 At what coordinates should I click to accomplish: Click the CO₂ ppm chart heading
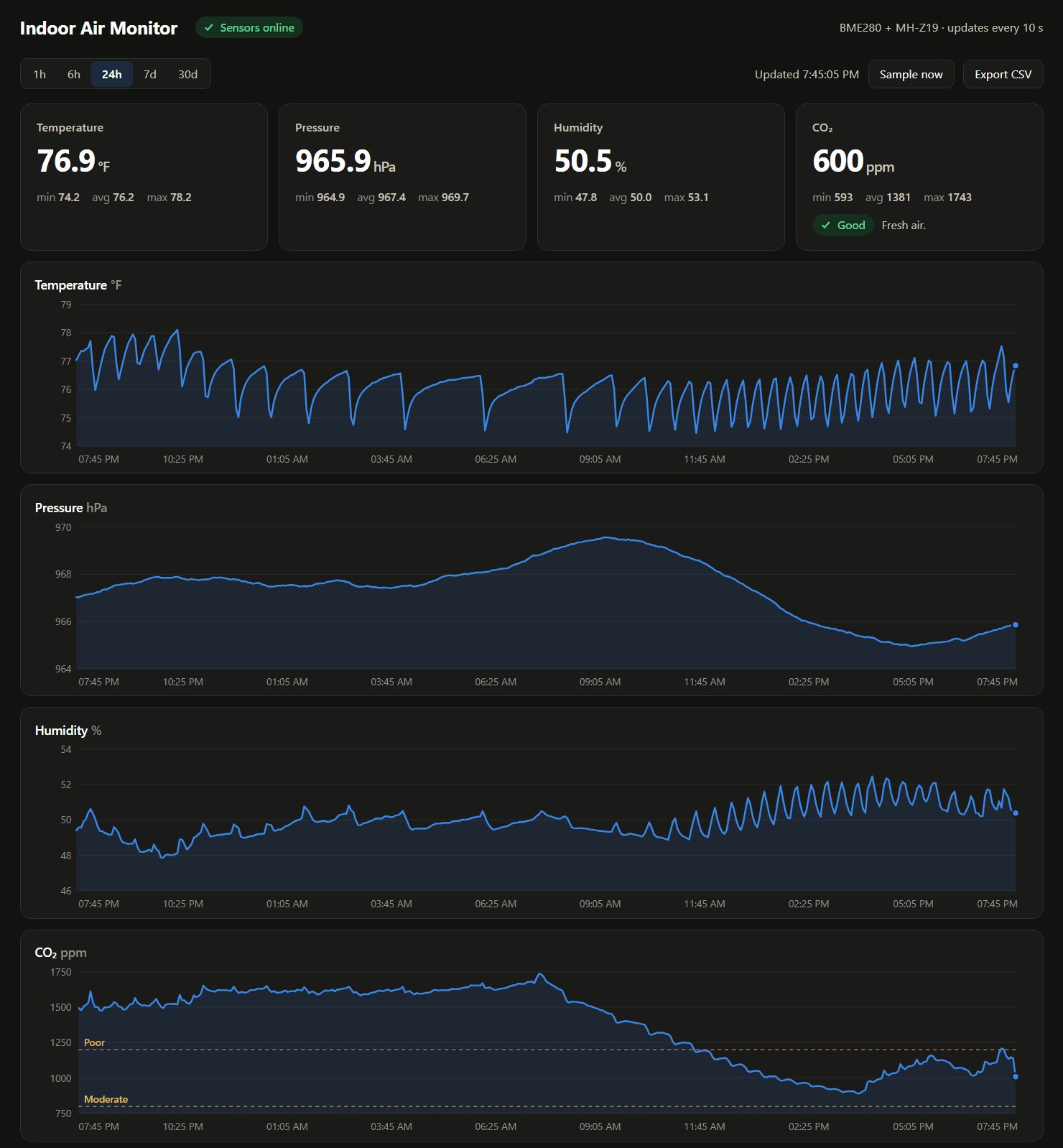tap(61, 953)
